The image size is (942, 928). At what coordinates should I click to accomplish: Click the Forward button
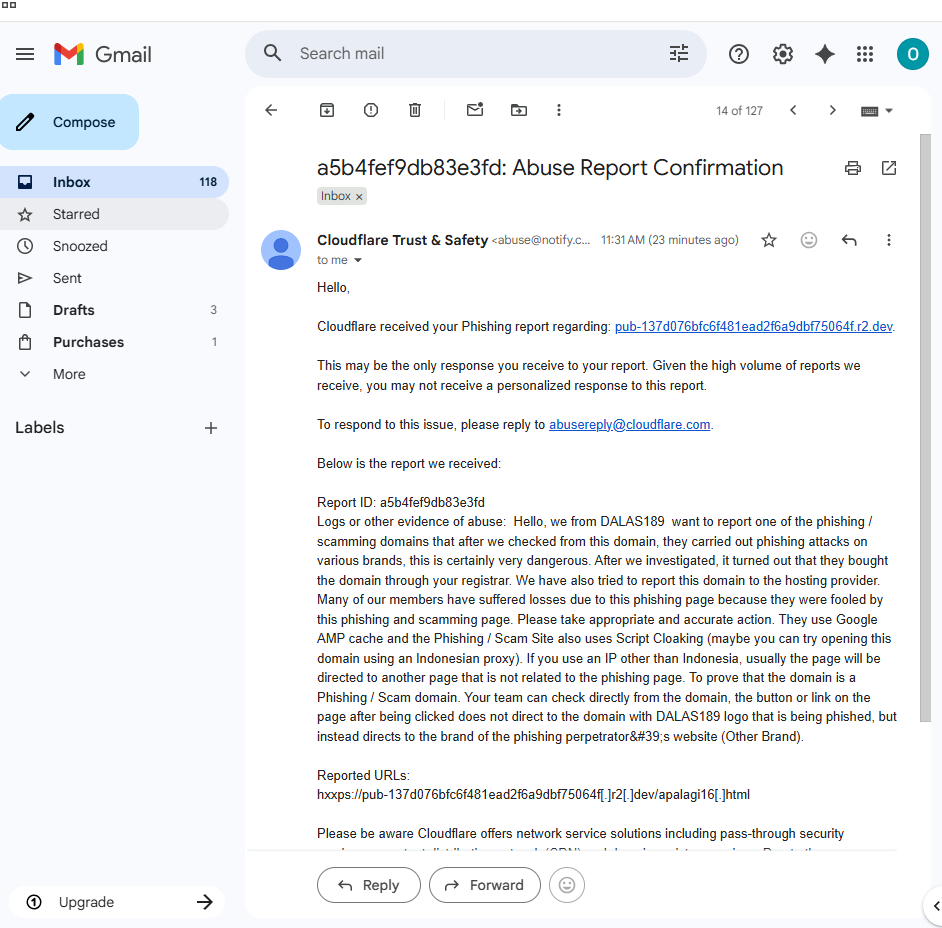484,885
